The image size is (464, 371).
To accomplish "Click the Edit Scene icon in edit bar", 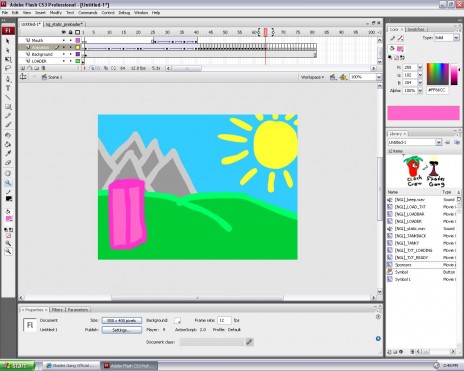I will (333, 77).
